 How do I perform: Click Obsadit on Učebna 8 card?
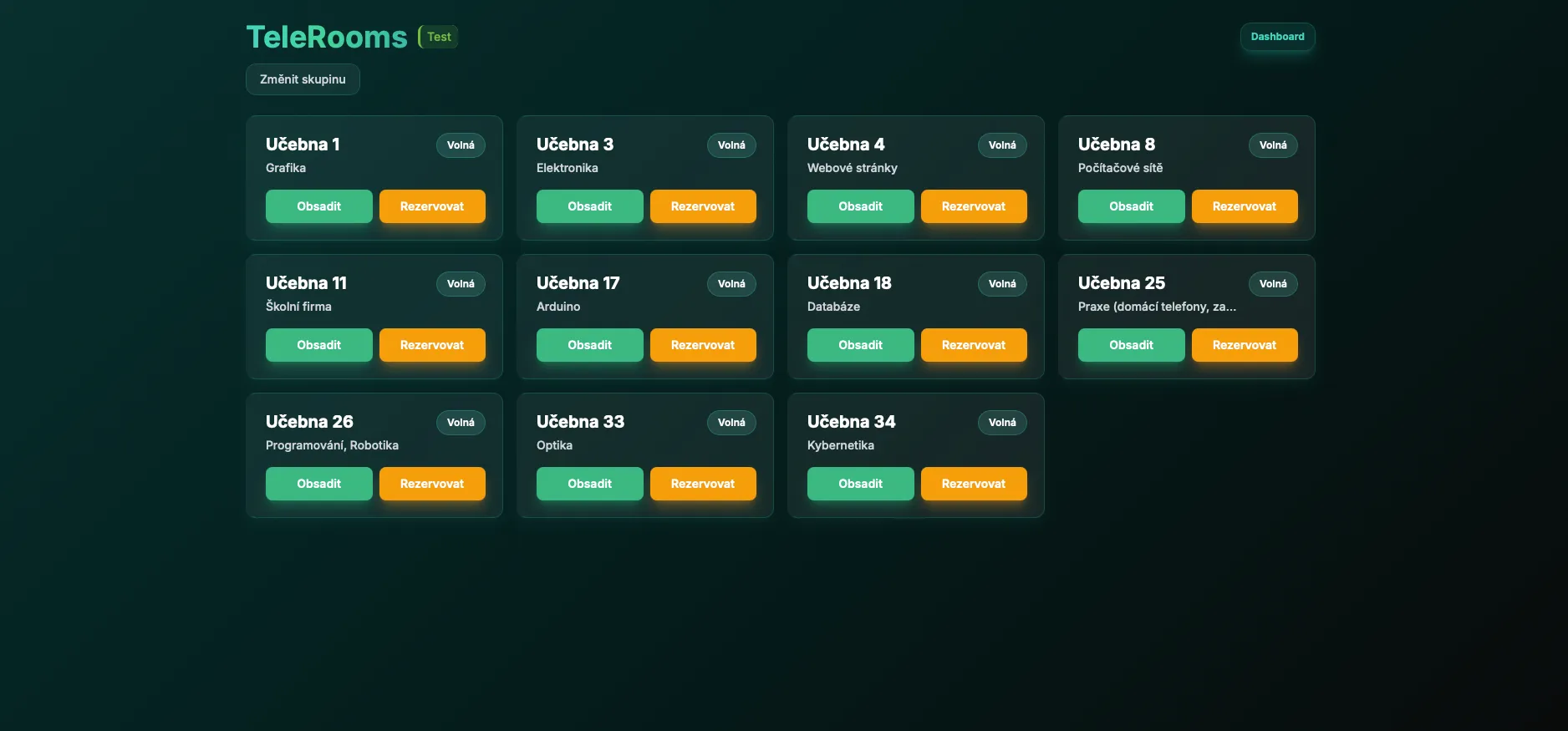click(x=1131, y=206)
